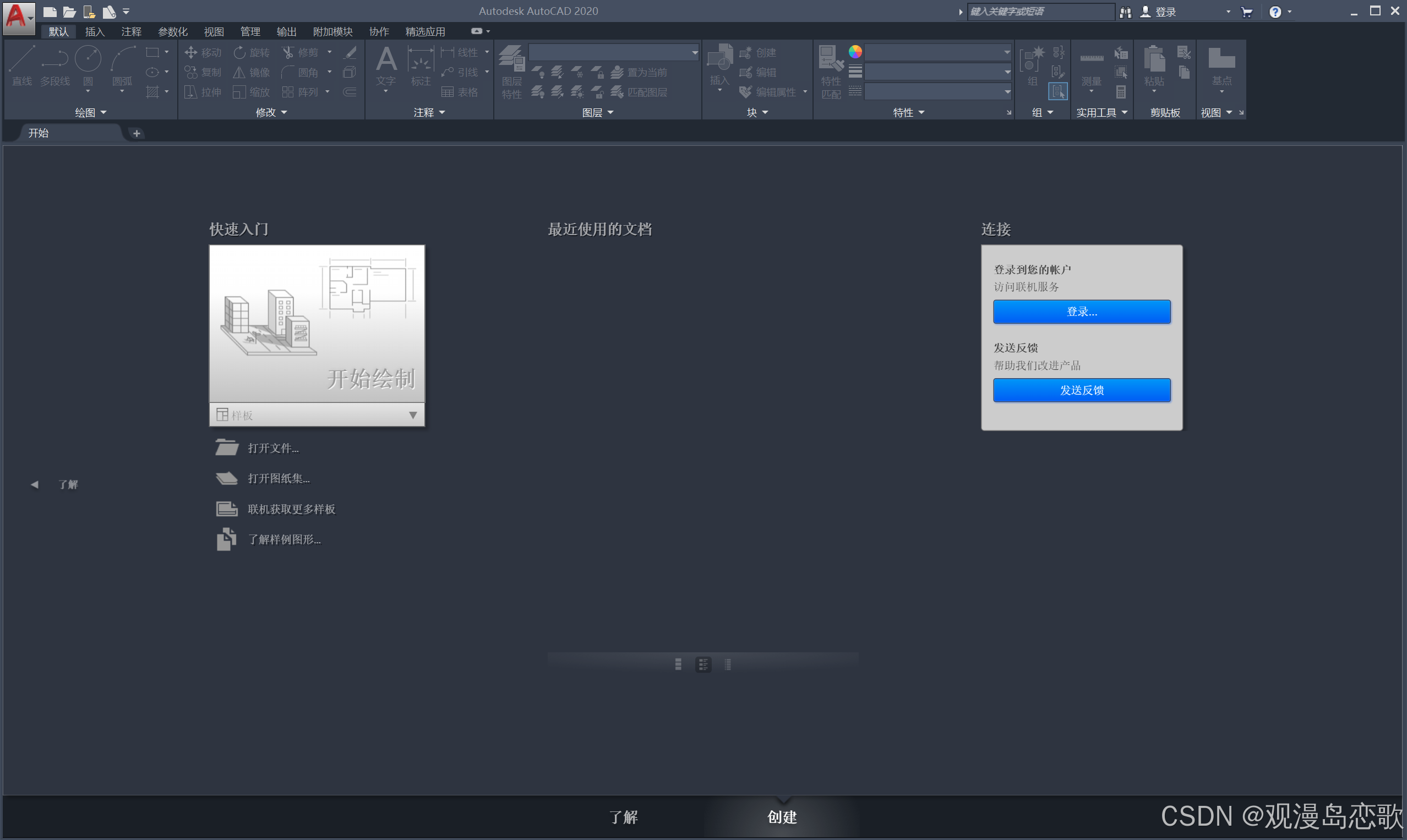Select the Circle (圆) tool
Viewport: 1407px width, 840px height.
(88, 59)
